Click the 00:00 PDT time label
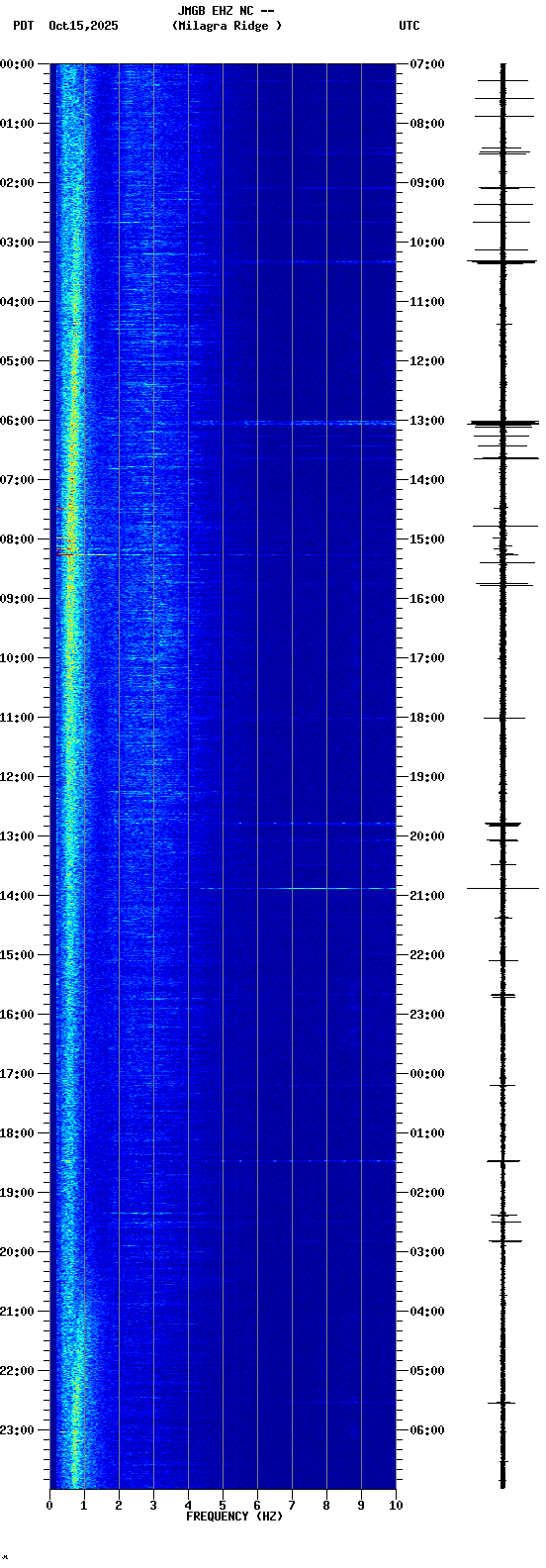 click(17, 64)
